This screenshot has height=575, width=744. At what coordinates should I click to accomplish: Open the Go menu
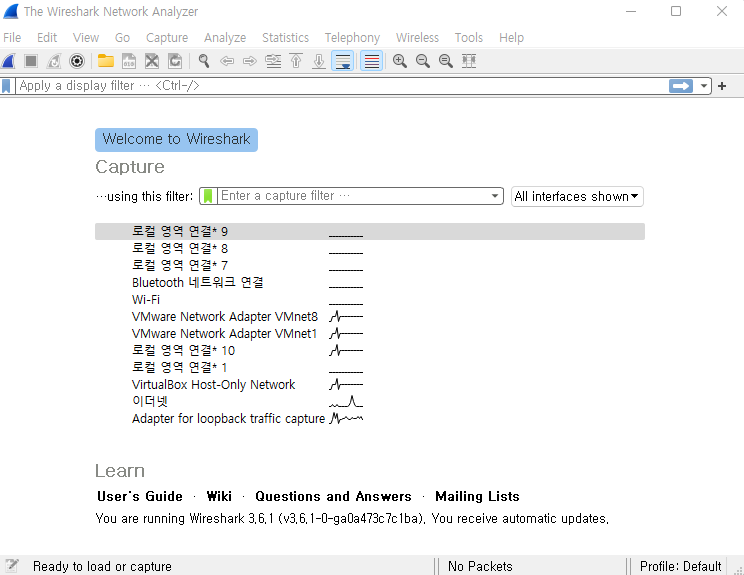[x=122, y=37]
